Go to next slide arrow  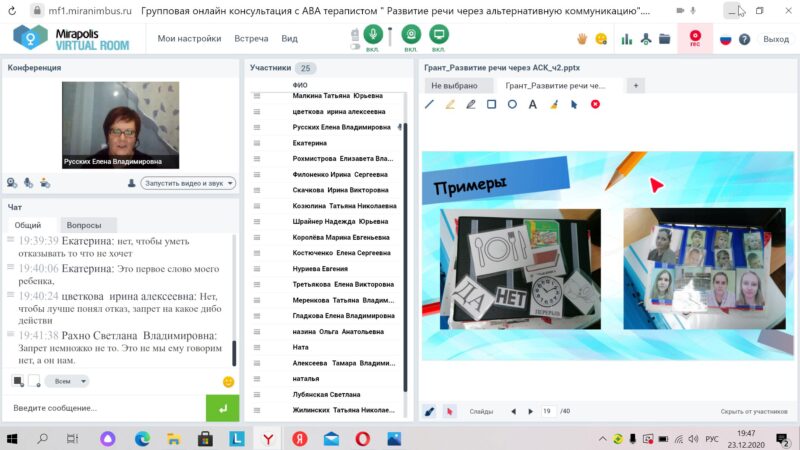(x=531, y=411)
